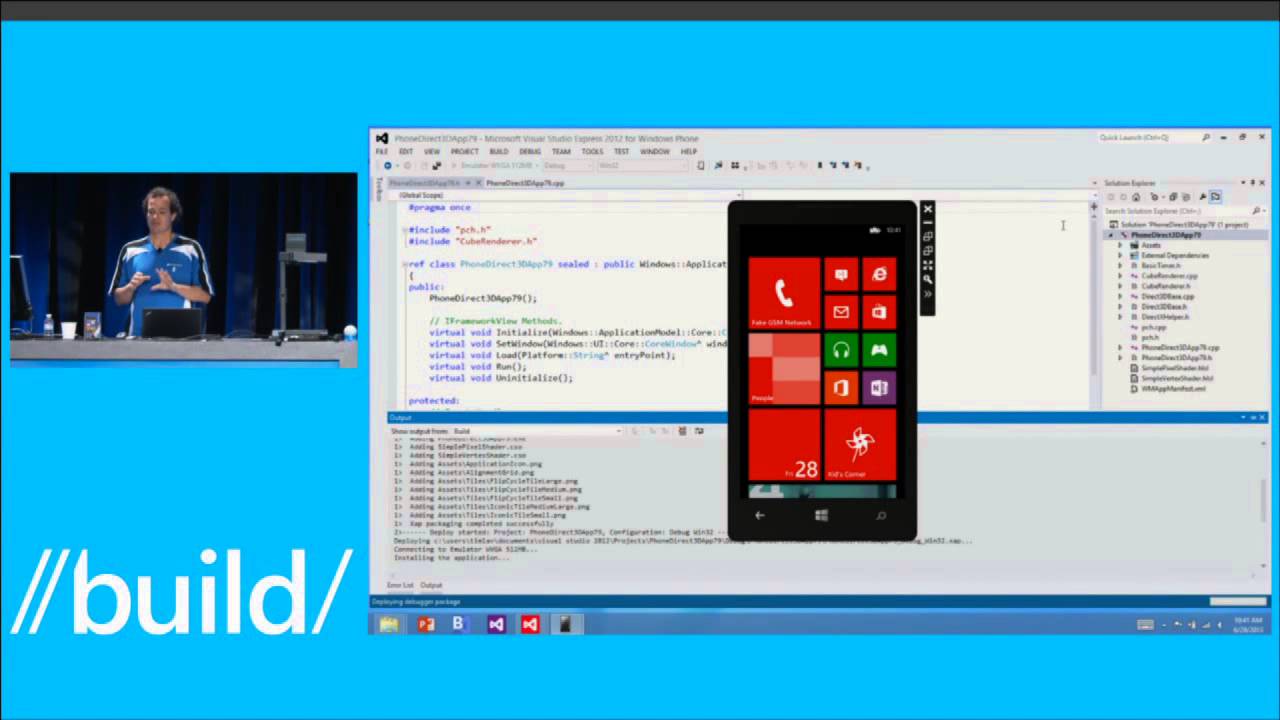Open the OneNote tile in emulator
This screenshot has height=720, width=1280.
coord(878,388)
